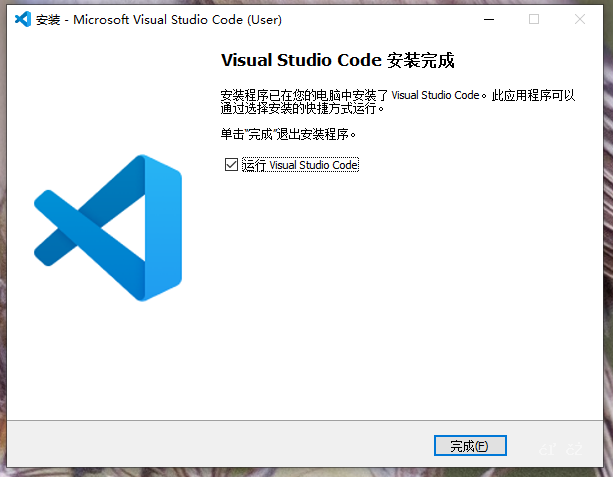
Task: Click the 完成(F) finish button
Action: [470, 445]
